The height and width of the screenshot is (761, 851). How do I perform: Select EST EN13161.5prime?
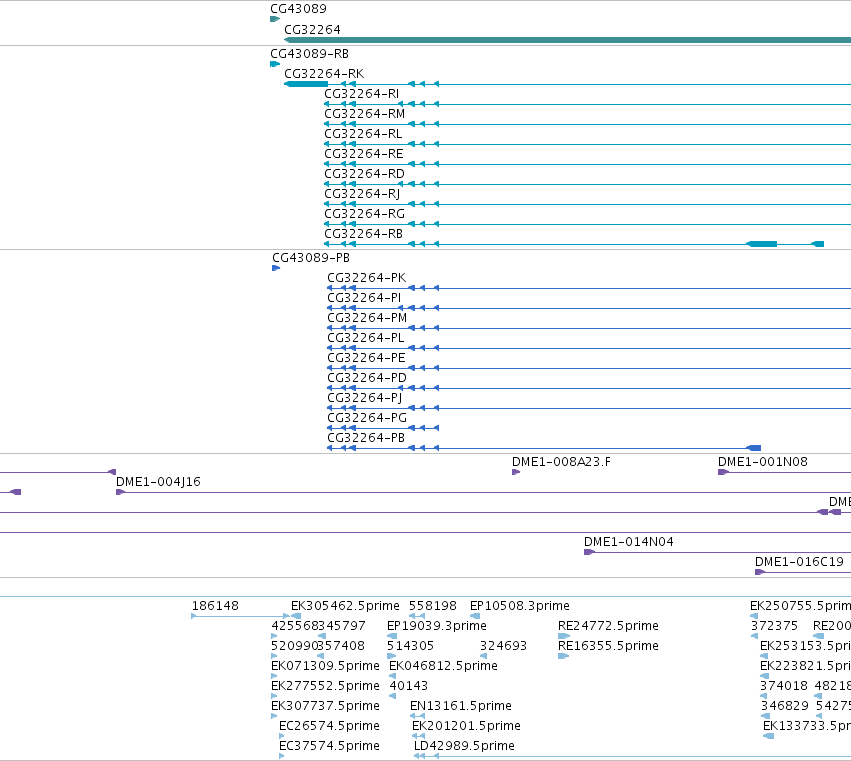[x=461, y=706]
